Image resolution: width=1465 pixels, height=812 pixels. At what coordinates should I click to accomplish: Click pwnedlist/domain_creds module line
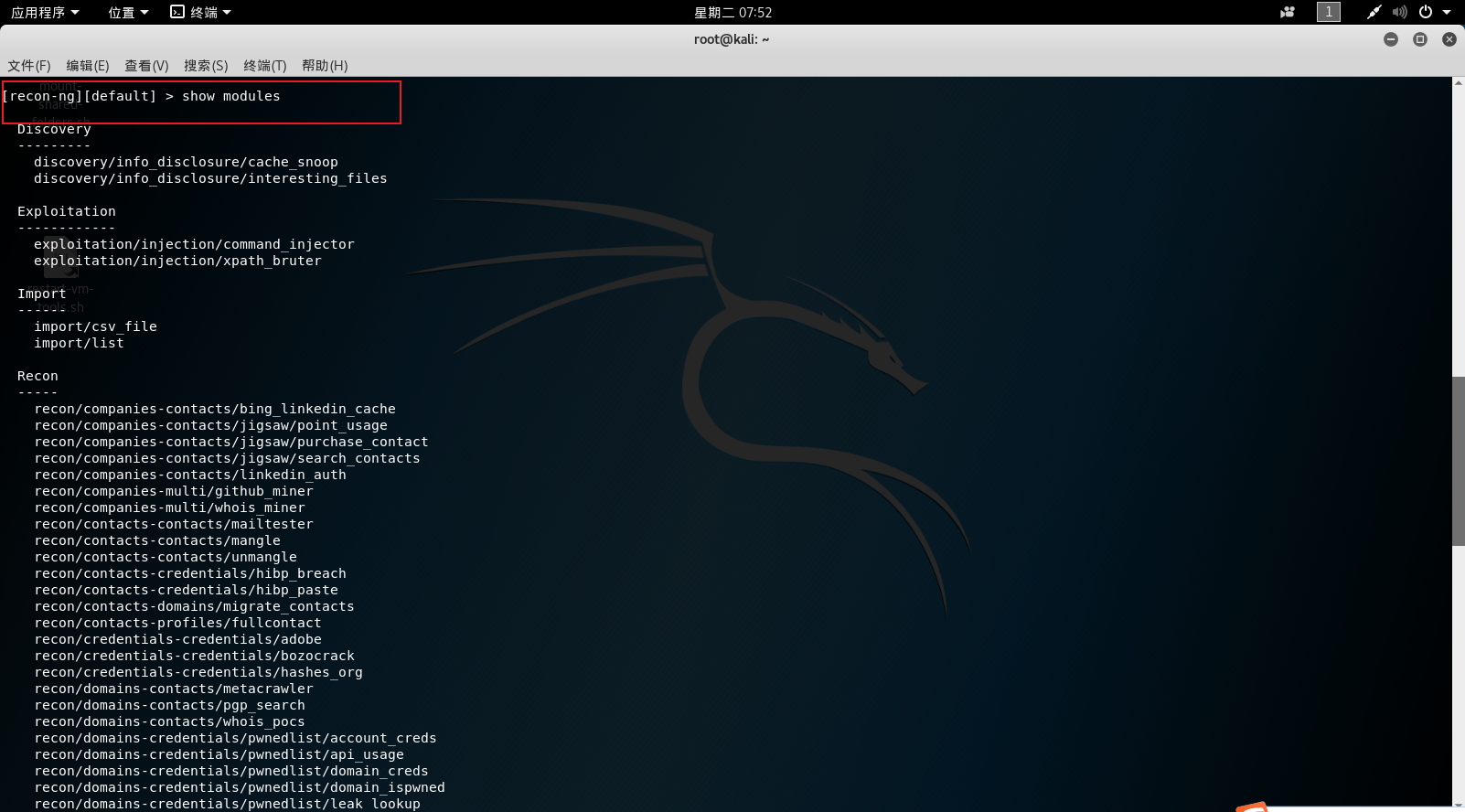coord(231,771)
